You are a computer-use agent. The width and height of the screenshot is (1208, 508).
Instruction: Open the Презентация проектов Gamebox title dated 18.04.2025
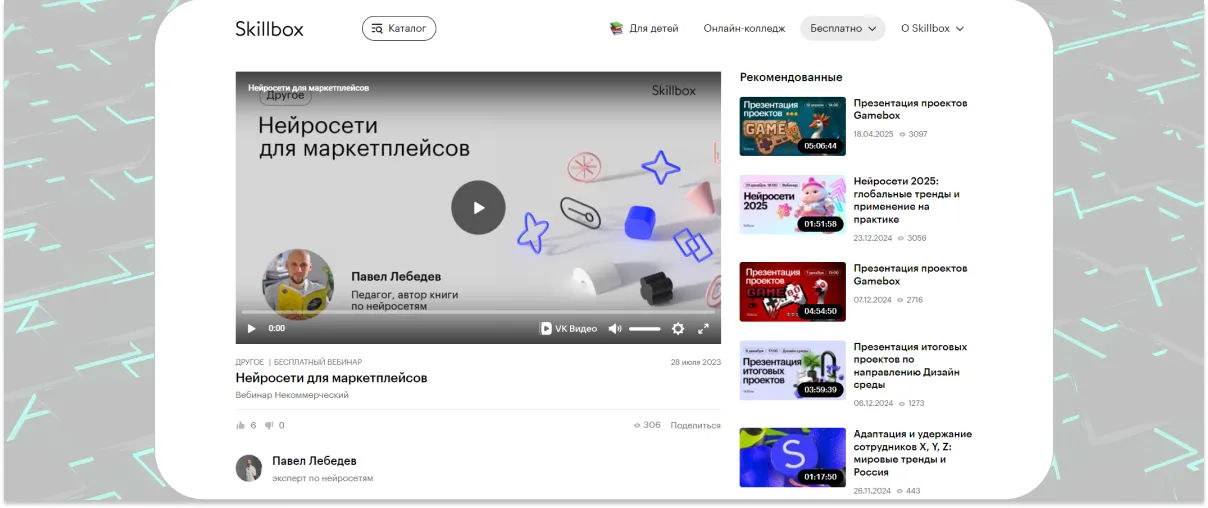[910, 109]
